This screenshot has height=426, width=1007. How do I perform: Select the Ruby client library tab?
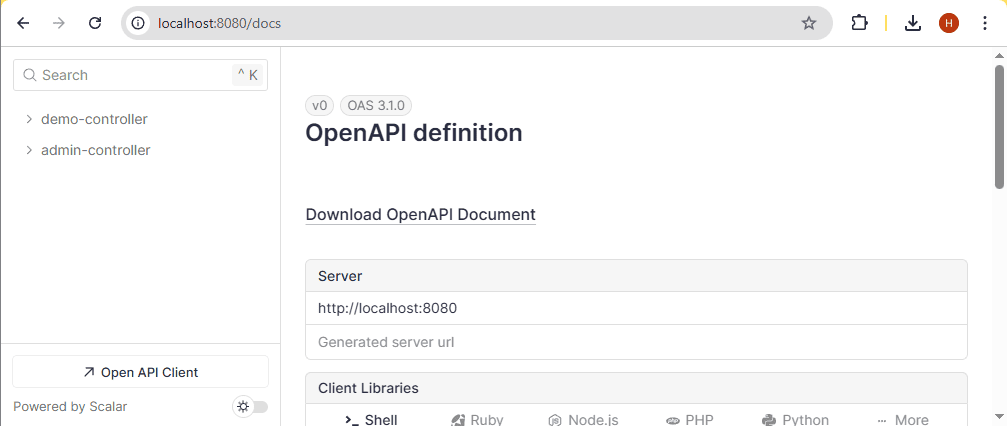[x=477, y=420]
